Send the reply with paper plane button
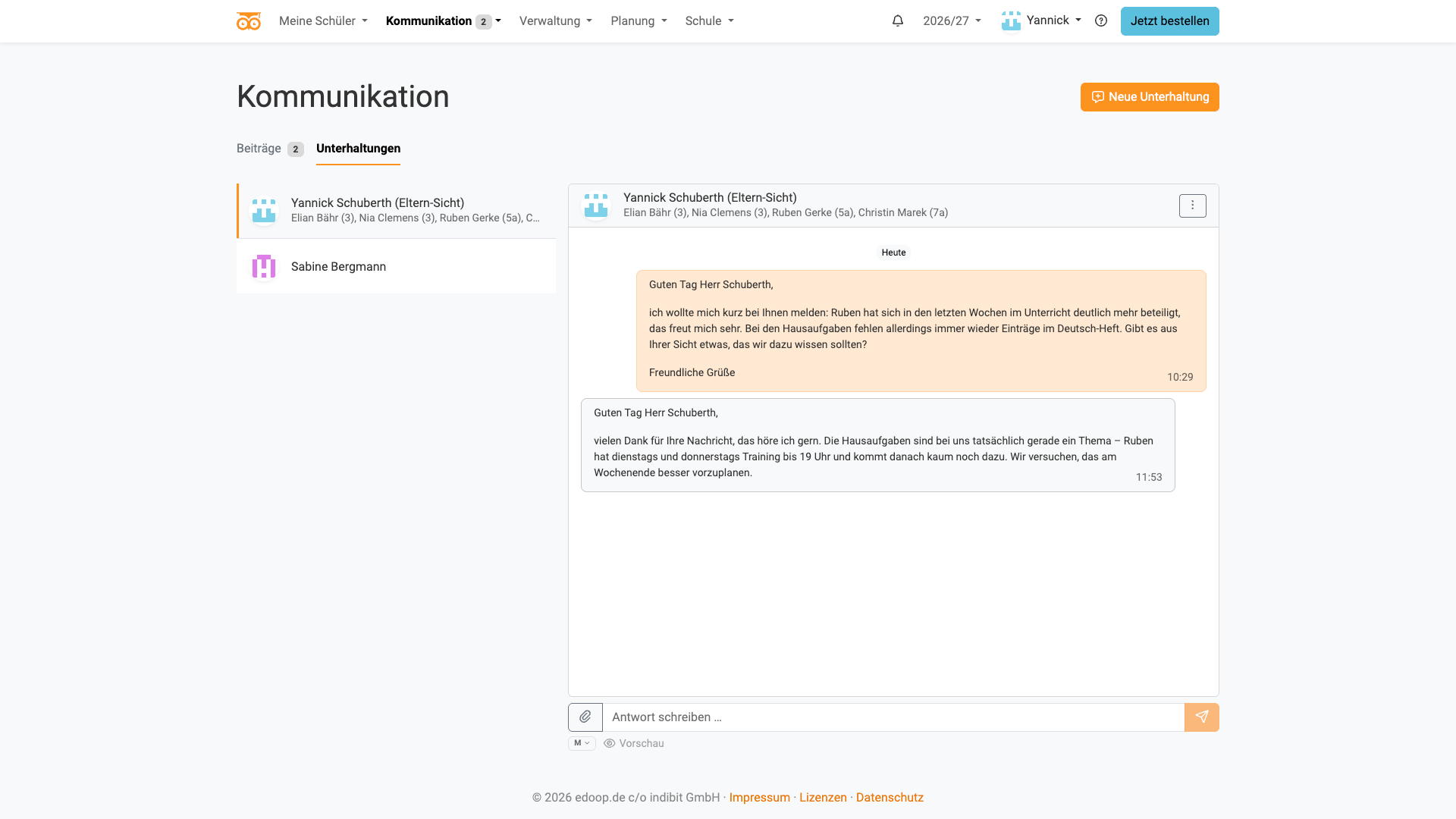The width and height of the screenshot is (1456, 819). pos(1202,717)
